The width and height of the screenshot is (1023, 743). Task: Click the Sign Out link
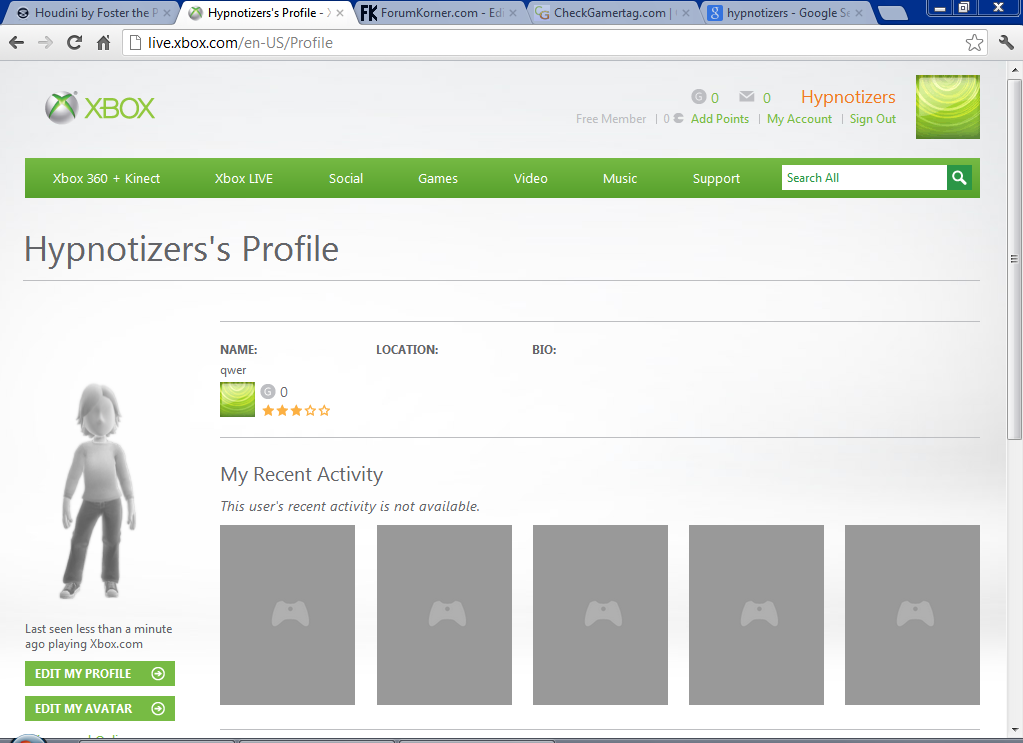[872, 119]
